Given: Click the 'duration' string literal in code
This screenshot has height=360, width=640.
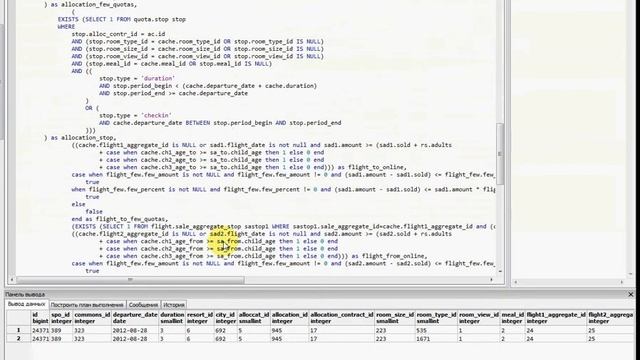Looking at the screenshot, I should coord(158,78).
